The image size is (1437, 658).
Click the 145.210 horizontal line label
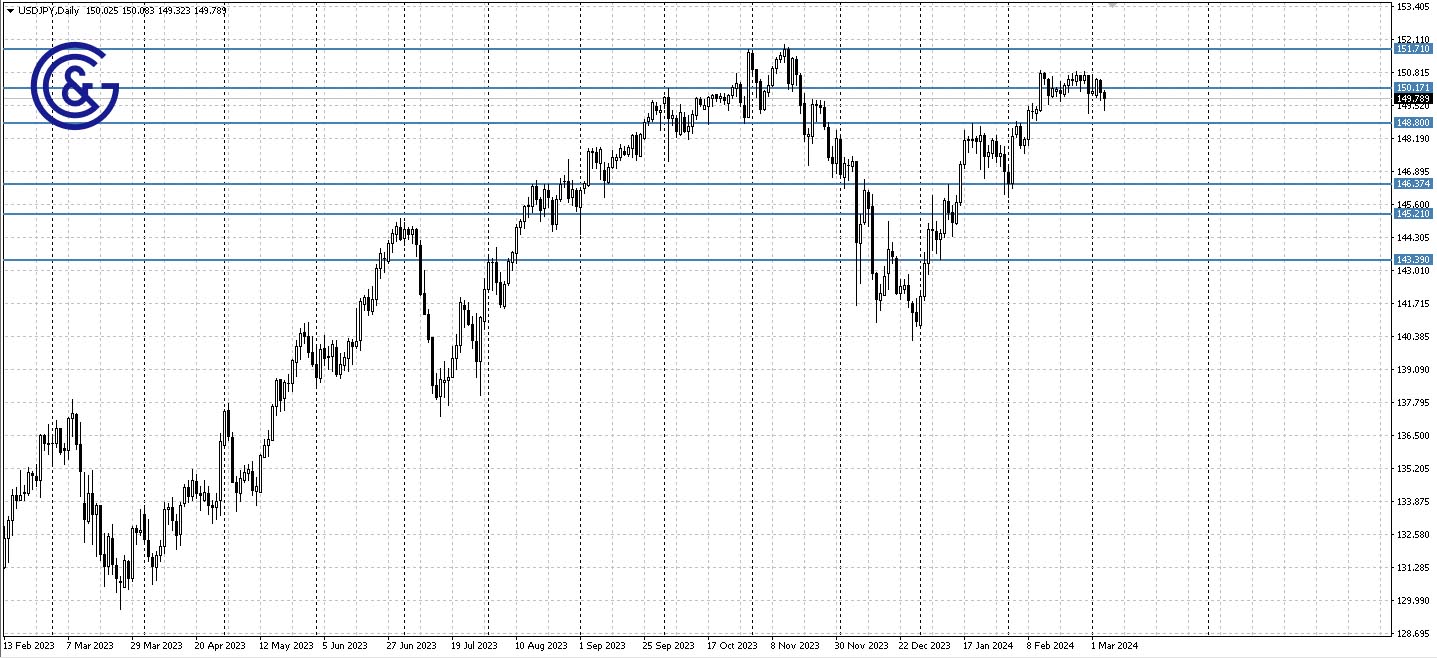click(x=1412, y=213)
